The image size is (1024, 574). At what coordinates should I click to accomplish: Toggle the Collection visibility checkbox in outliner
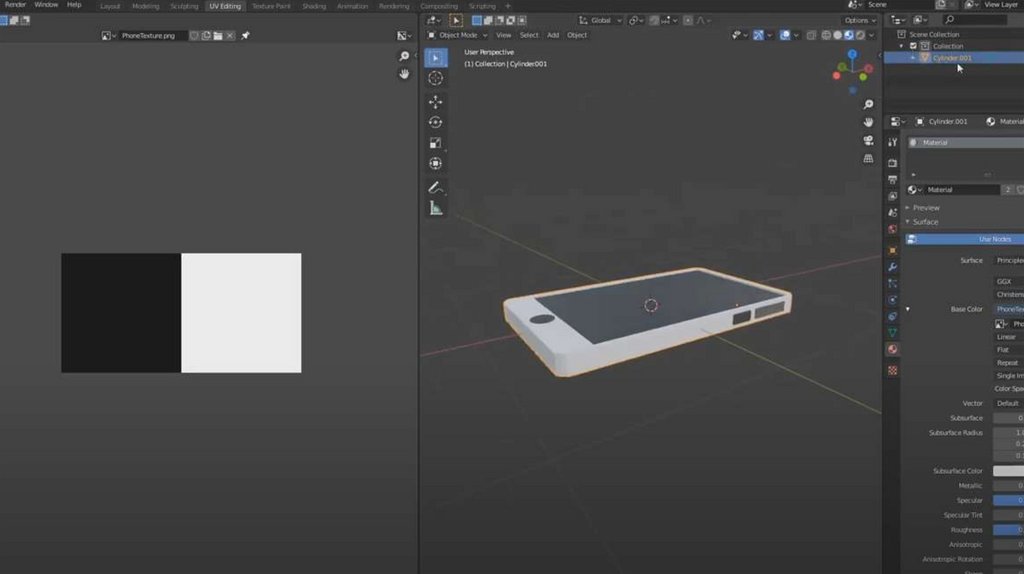coord(913,46)
